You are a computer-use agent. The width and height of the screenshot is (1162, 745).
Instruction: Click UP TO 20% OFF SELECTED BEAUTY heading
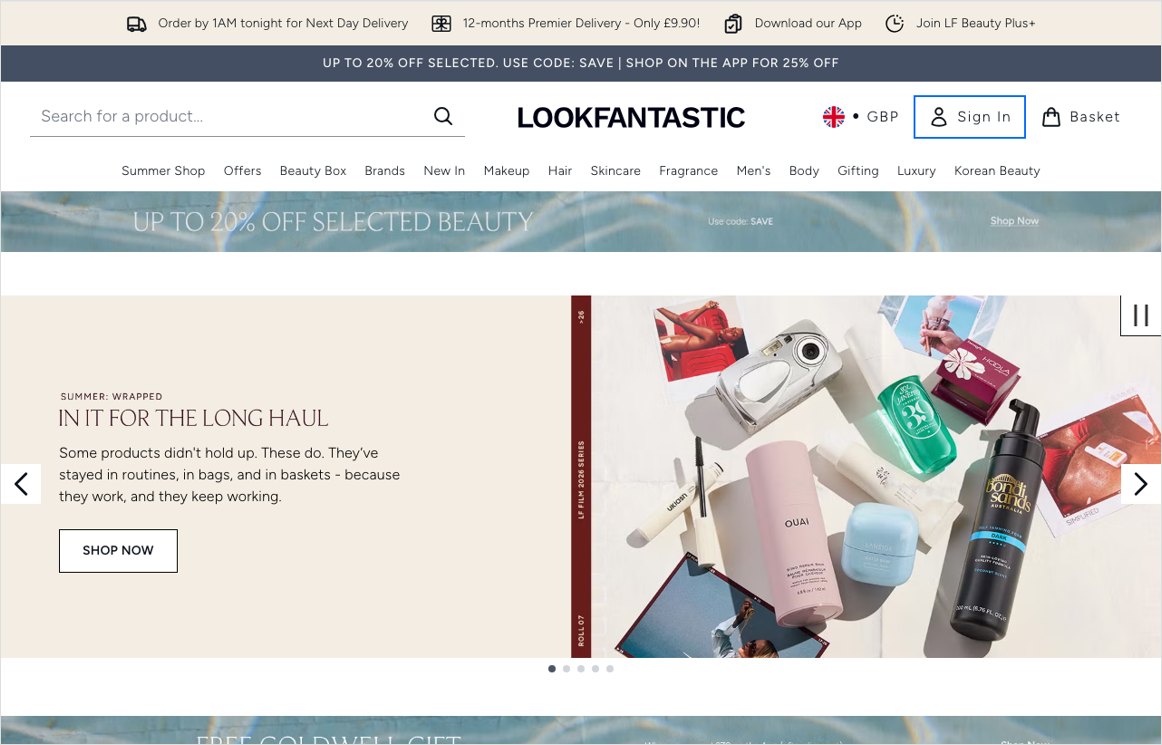(333, 222)
